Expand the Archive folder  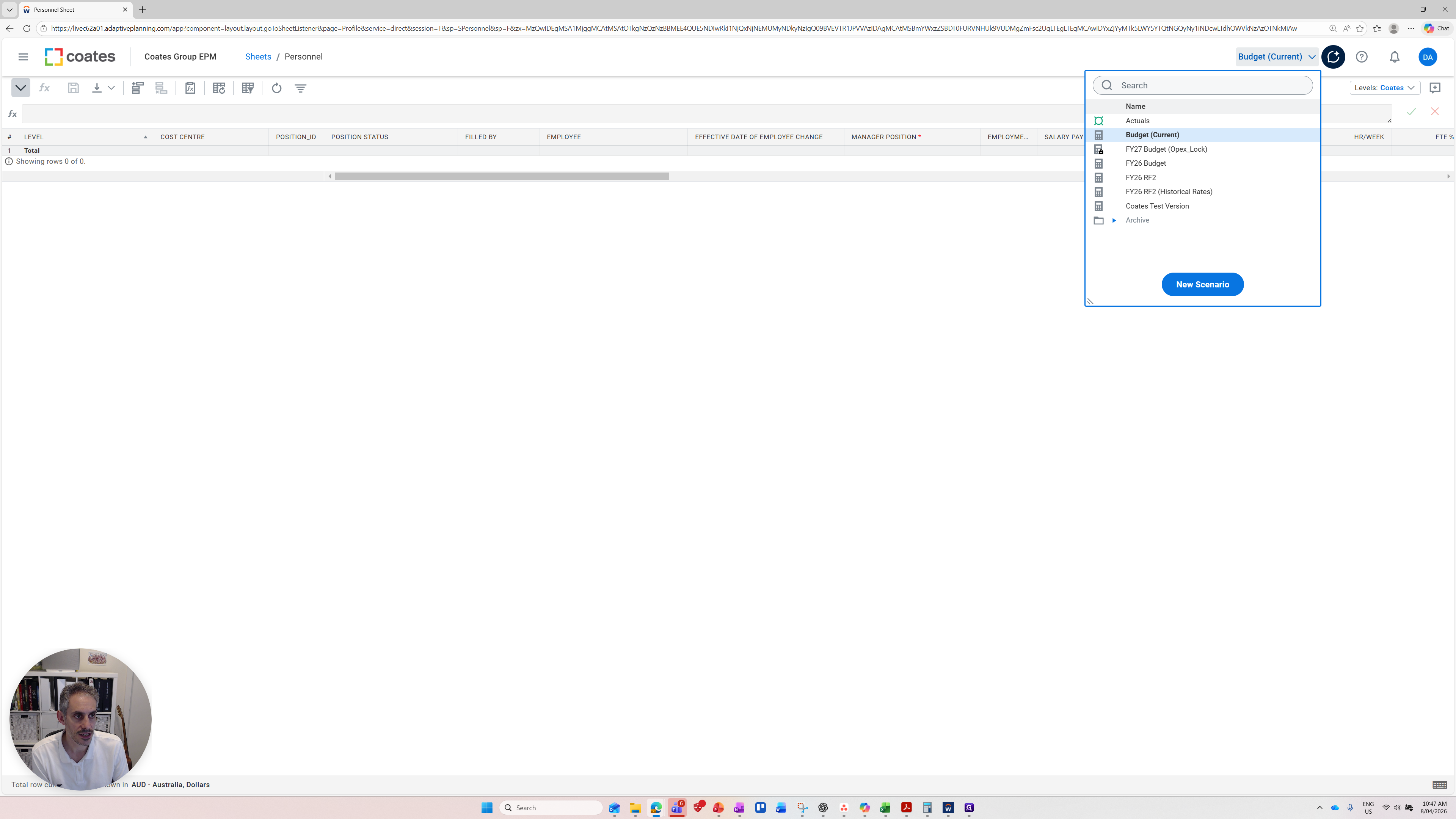coord(1114,220)
